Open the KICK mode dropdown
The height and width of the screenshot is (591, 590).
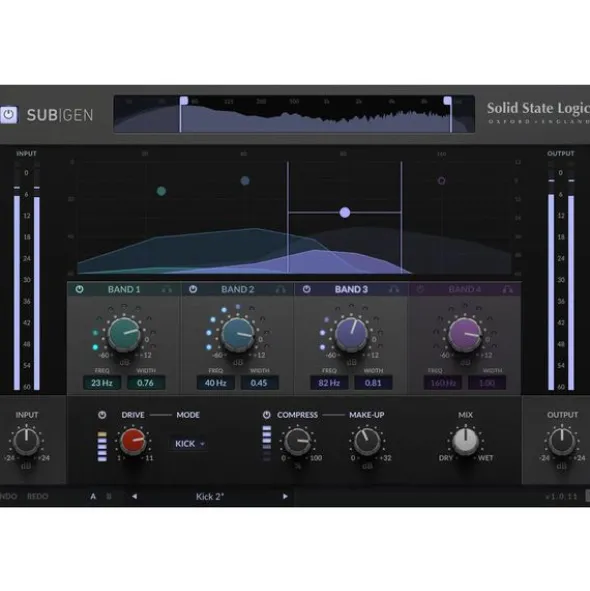tap(189, 444)
